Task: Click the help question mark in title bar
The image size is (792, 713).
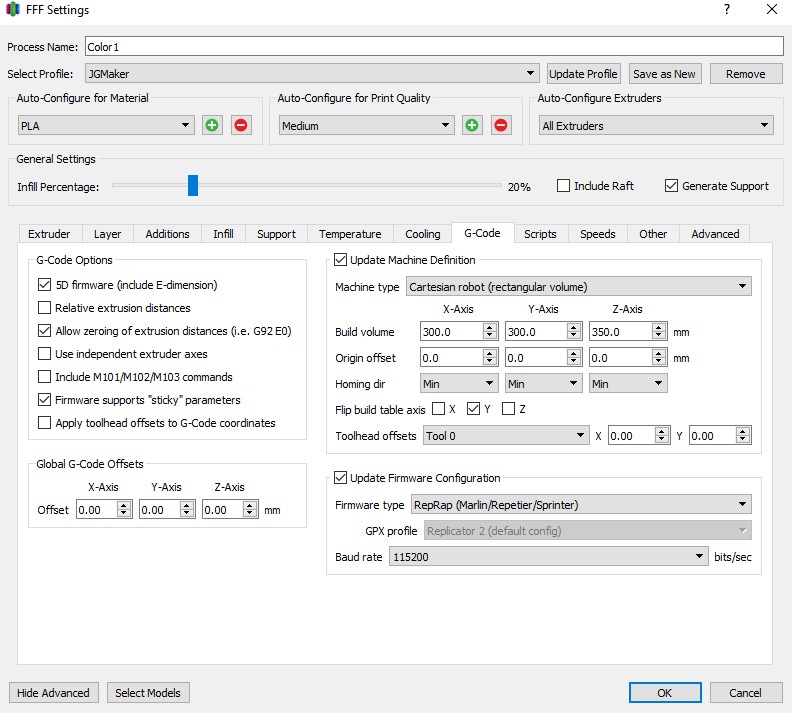Action: (x=726, y=9)
